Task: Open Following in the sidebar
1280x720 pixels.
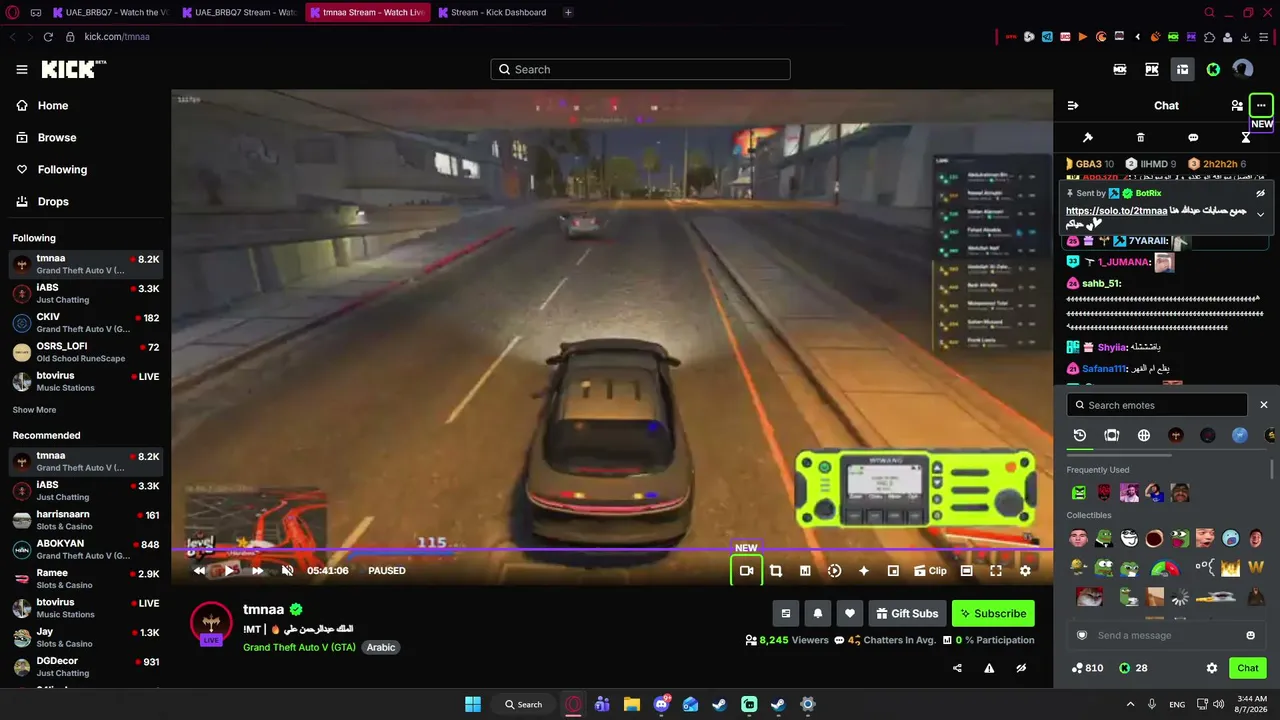Action: [x=62, y=169]
